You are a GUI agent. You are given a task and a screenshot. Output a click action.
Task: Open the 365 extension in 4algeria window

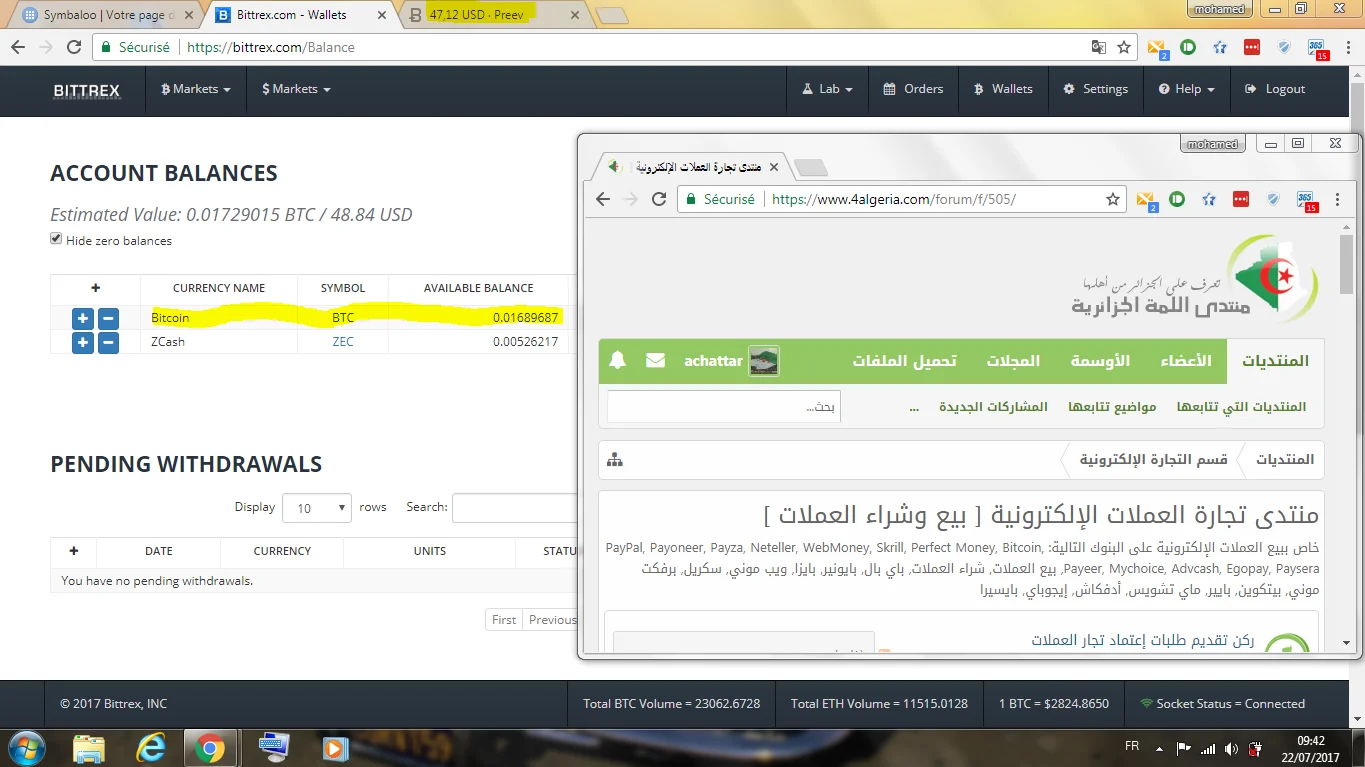(1306, 200)
